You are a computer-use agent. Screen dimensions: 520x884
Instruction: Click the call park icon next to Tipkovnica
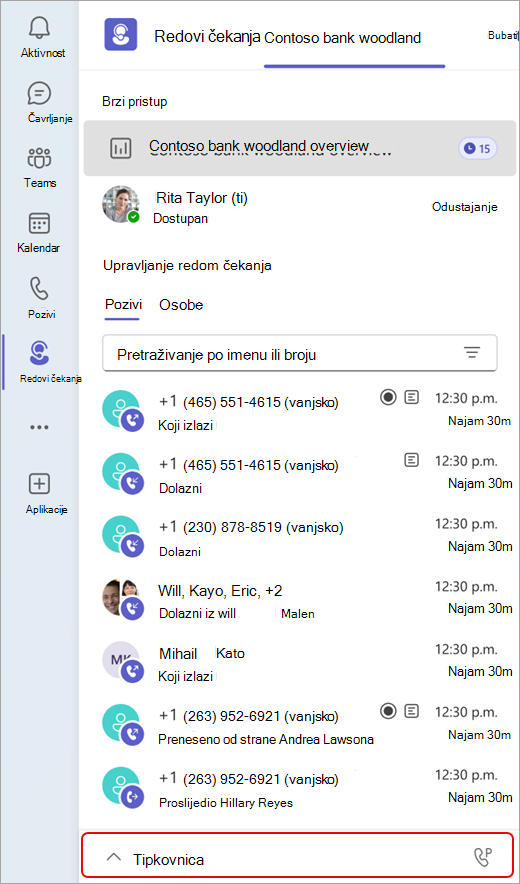point(482,859)
